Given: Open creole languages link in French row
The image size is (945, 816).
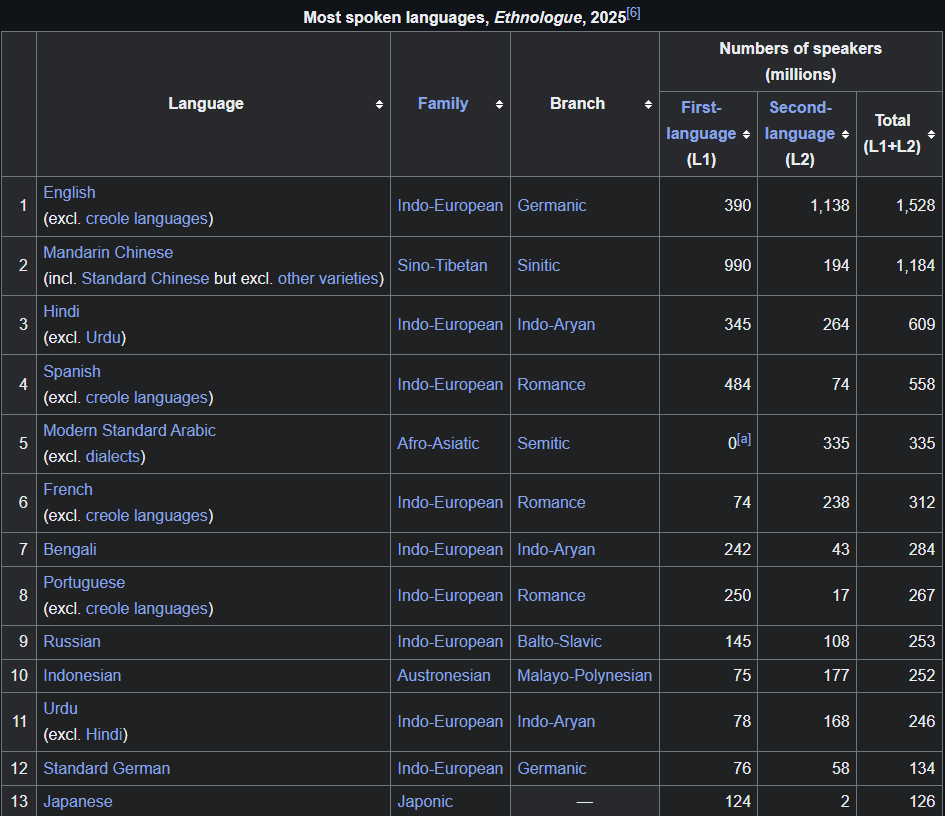Looking at the screenshot, I should tap(147, 516).
